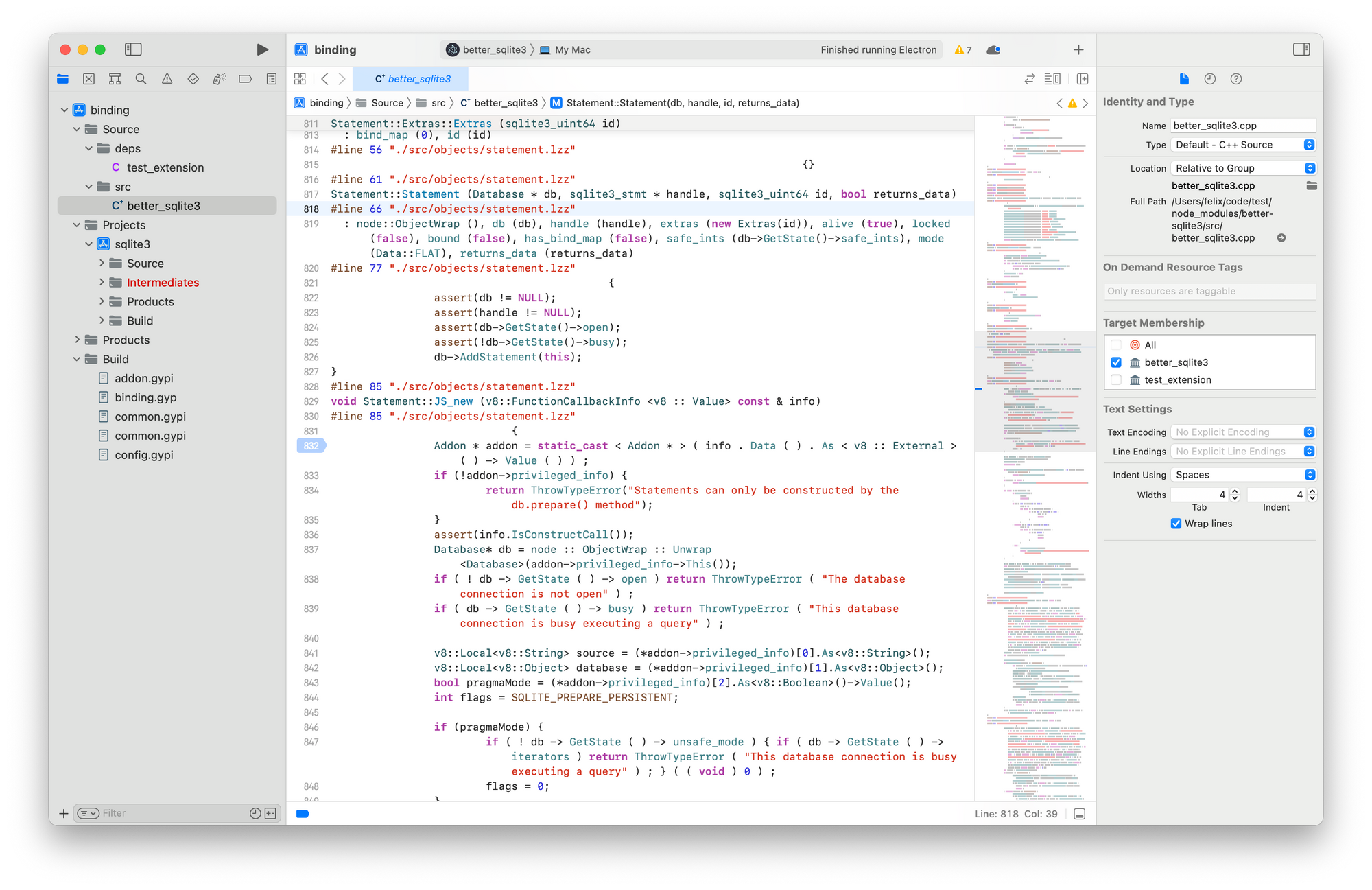Toggle the minimap/editor options icon
Viewport: 1372px width, 890px height.
(1052, 79)
